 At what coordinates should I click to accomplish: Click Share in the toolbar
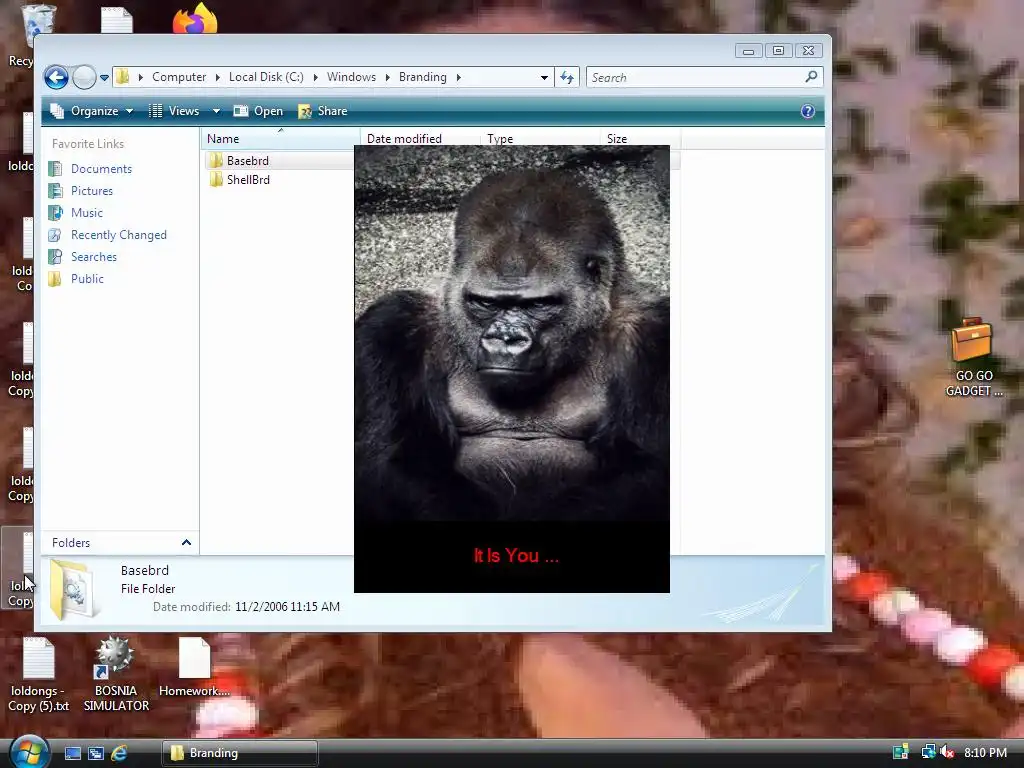(323, 111)
